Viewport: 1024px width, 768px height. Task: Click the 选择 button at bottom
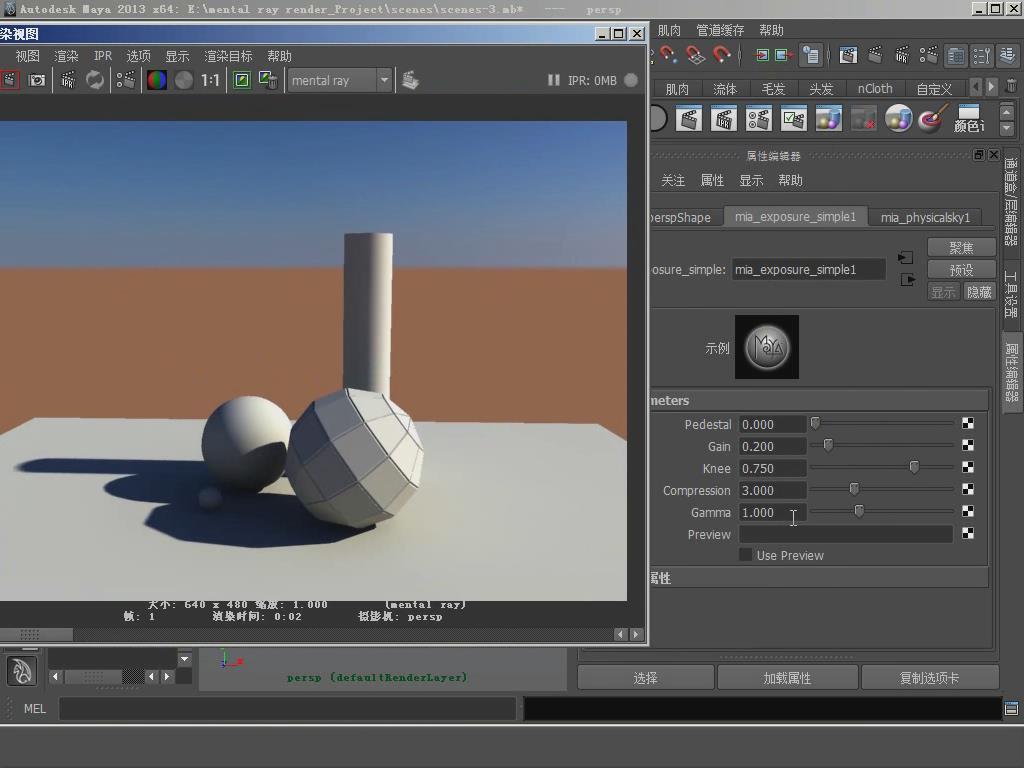click(x=645, y=678)
